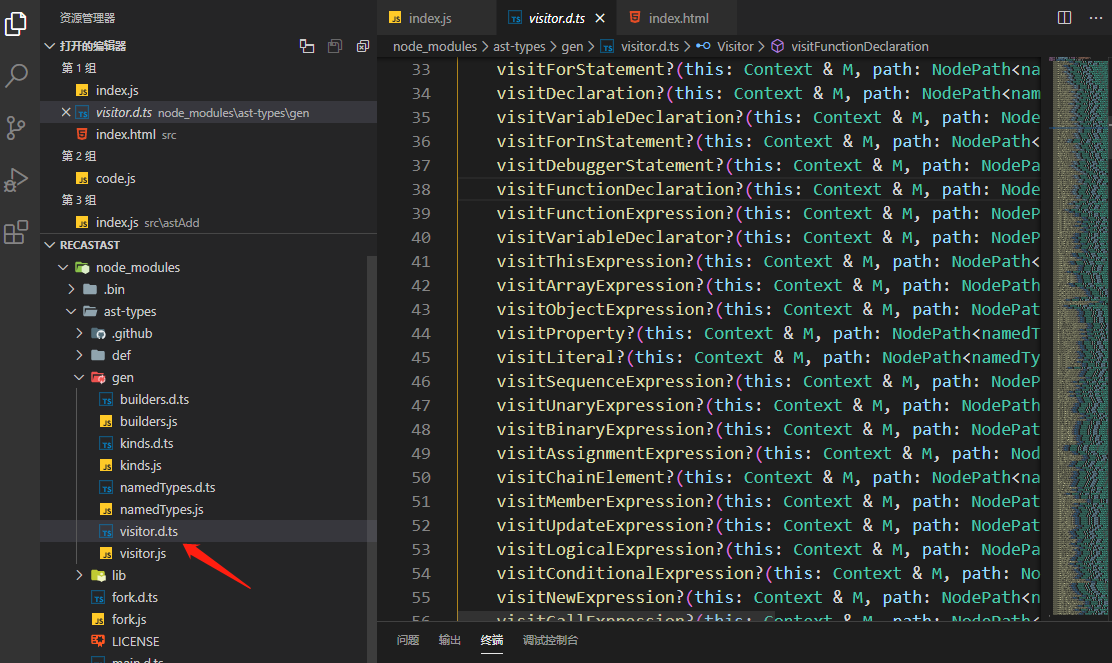1112x663 pixels.
Task: Click line number 38 in gutter
Action: 421,189
